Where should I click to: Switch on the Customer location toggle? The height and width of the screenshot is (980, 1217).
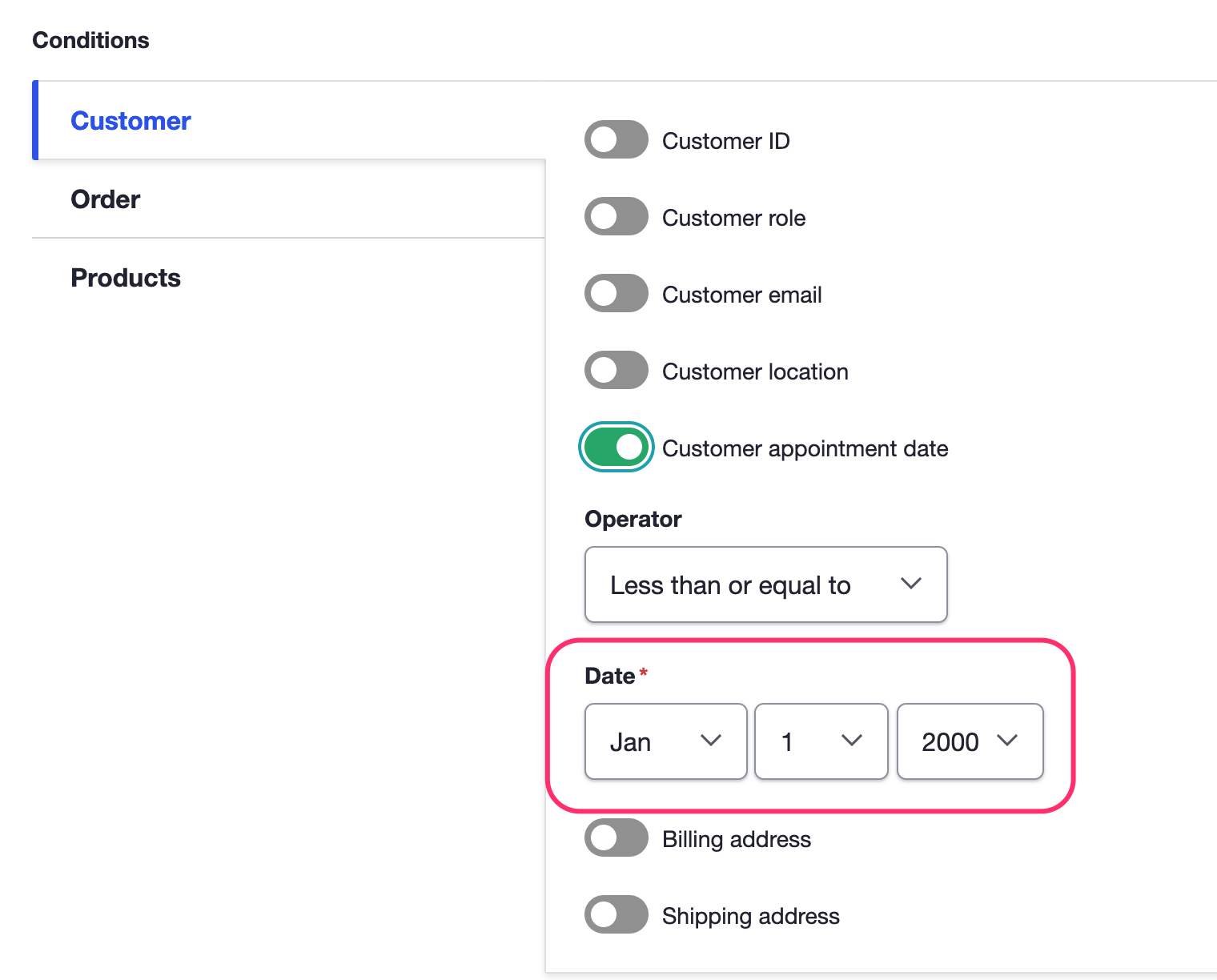pyautogui.click(x=616, y=371)
